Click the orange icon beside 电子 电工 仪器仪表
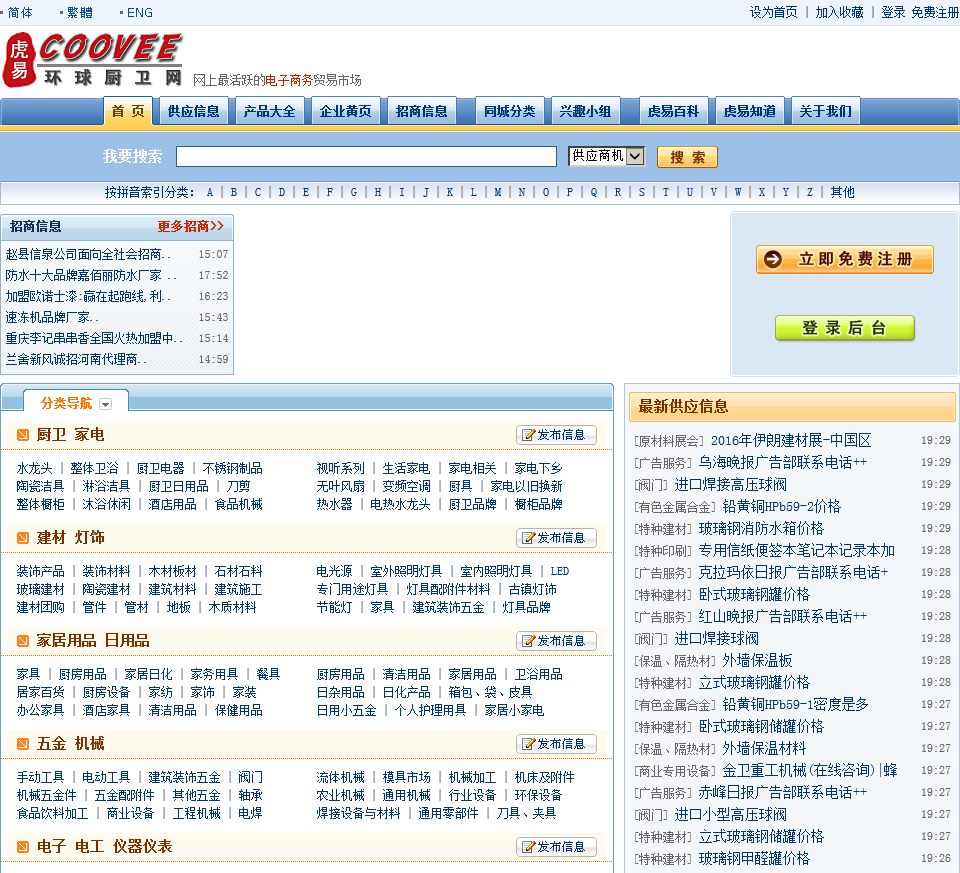 [23, 847]
